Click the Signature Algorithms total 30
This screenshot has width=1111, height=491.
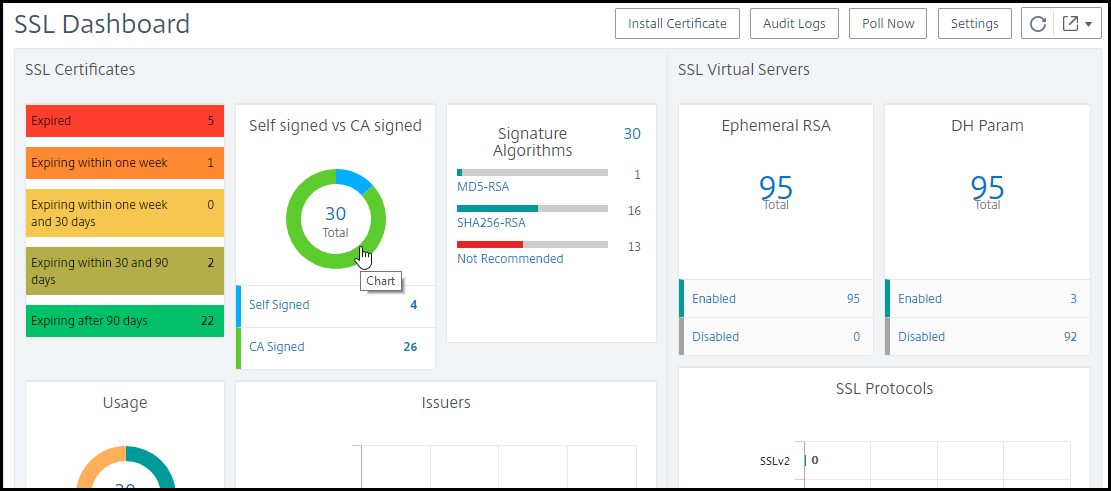pos(632,134)
